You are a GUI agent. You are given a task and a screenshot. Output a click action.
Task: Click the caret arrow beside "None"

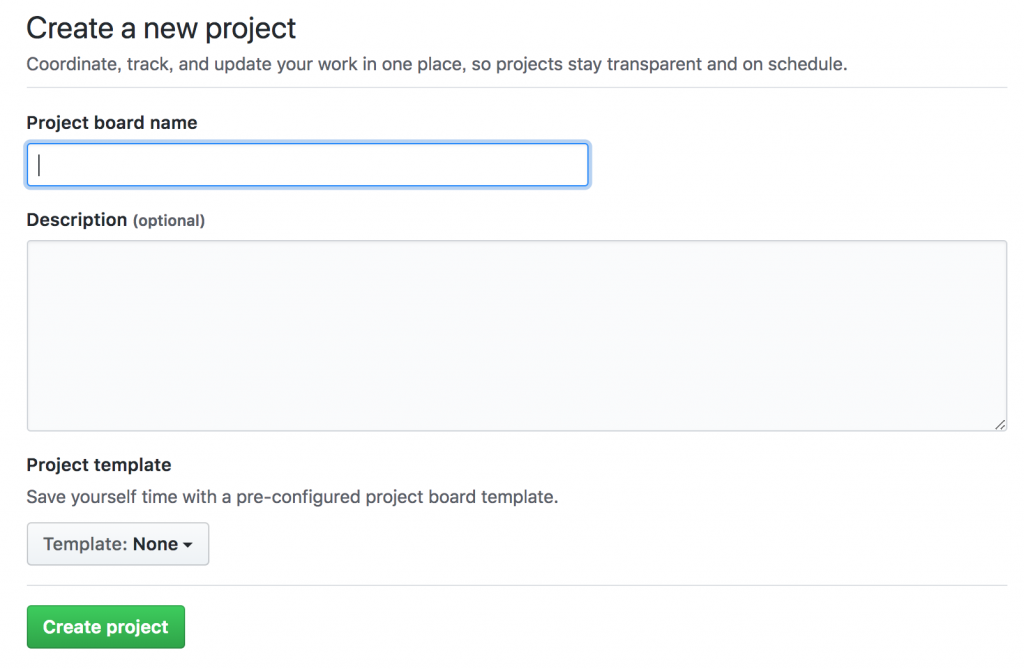[188, 545]
